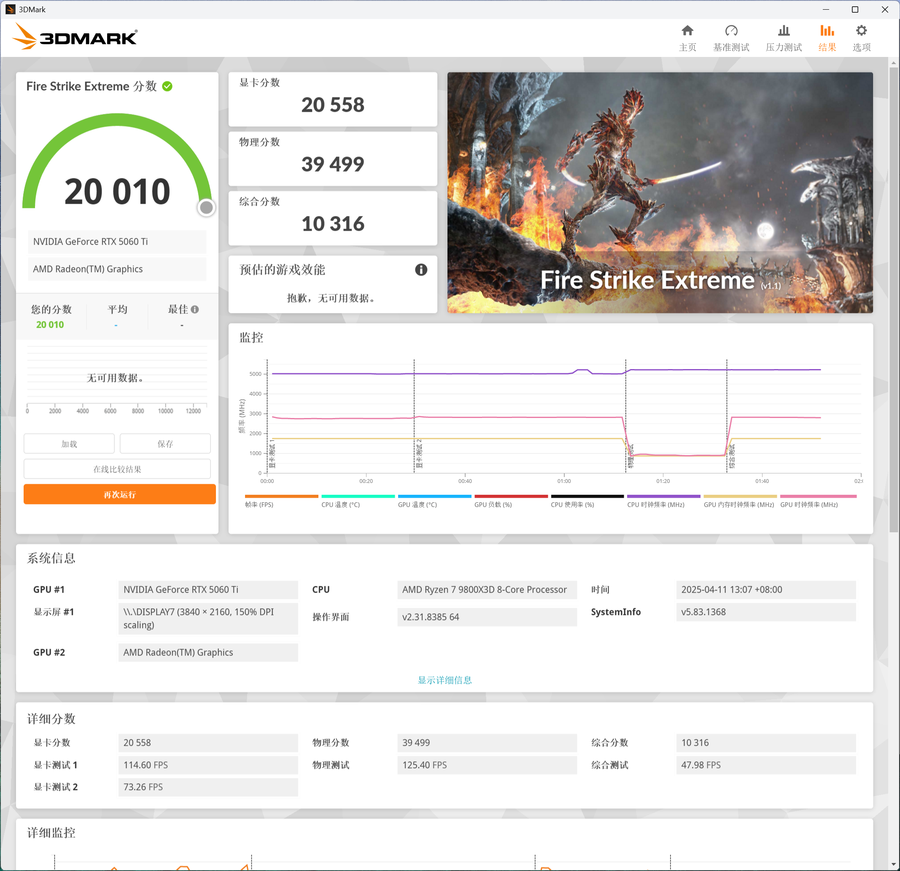Click the info icon next to 最佳
This screenshot has height=871, width=900.
(x=195, y=309)
